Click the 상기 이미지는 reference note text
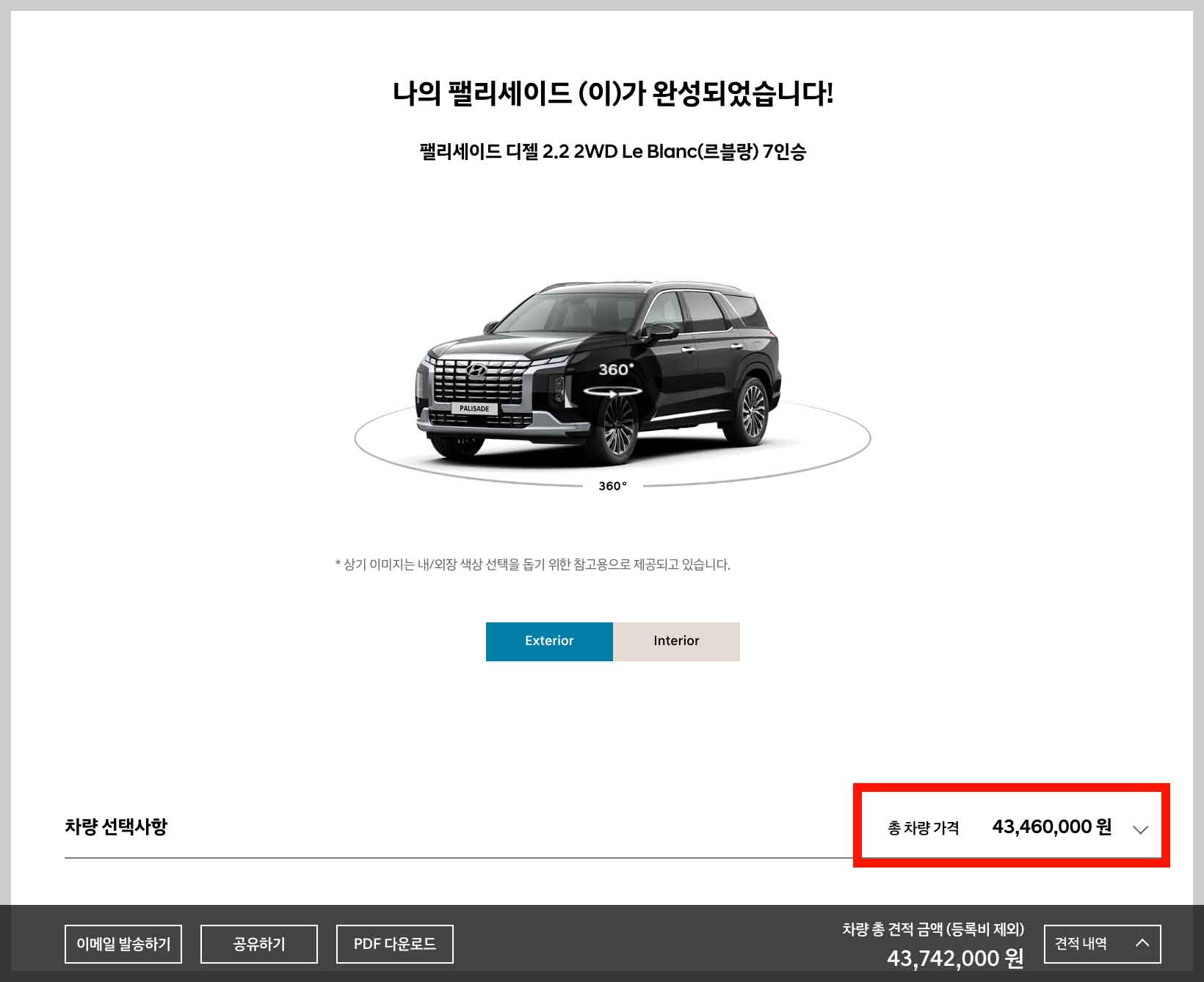 pyautogui.click(x=533, y=564)
